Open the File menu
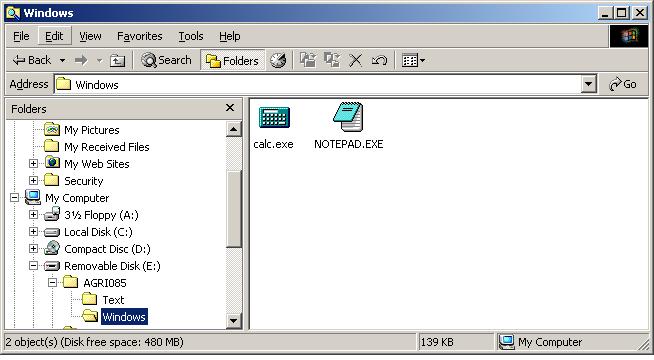 (21, 36)
